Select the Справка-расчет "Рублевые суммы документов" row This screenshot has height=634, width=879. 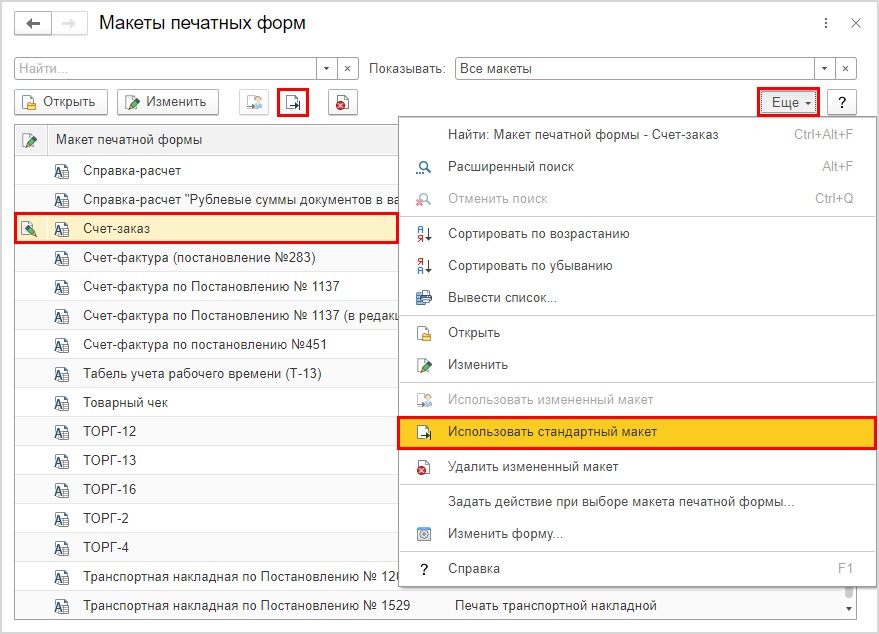click(x=206, y=200)
